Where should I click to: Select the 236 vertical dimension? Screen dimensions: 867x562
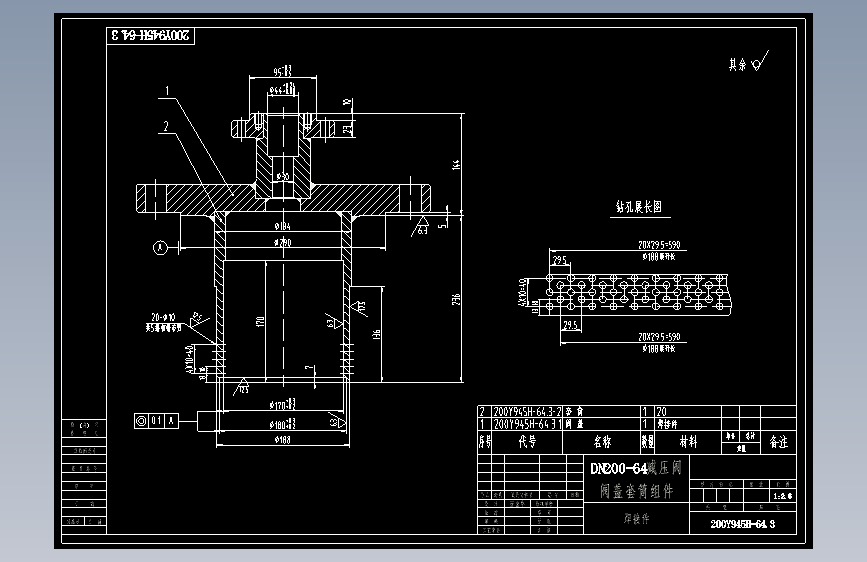[456, 299]
